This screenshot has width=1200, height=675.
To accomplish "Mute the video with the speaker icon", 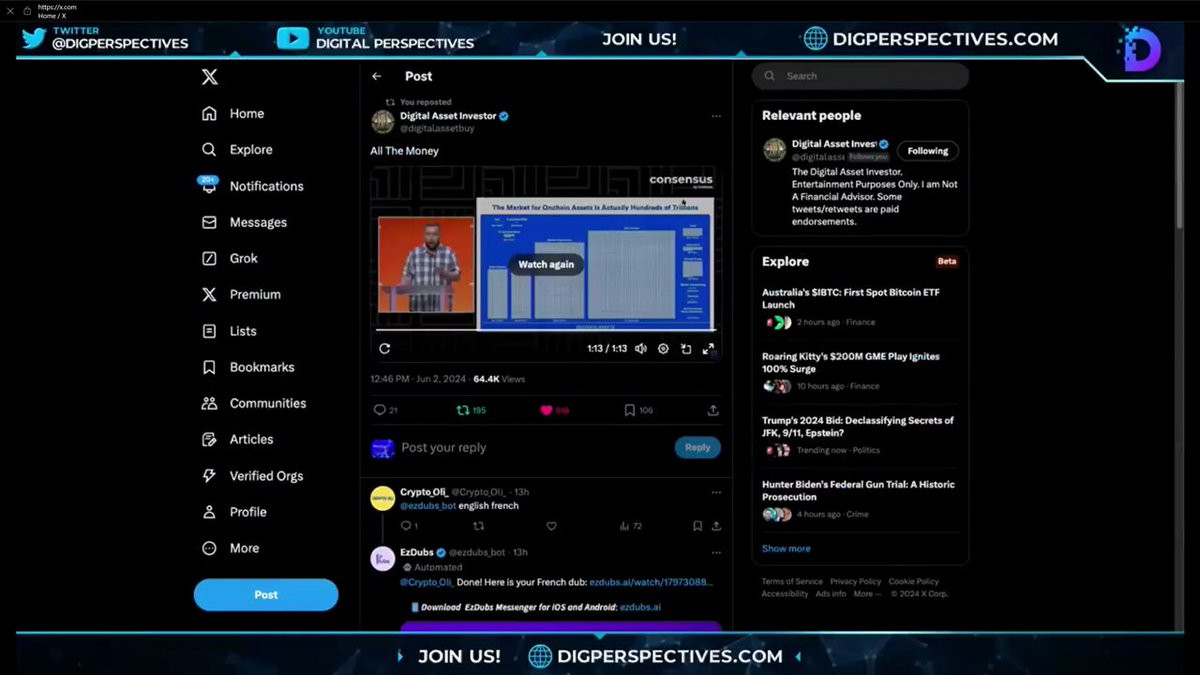I will click(x=640, y=349).
